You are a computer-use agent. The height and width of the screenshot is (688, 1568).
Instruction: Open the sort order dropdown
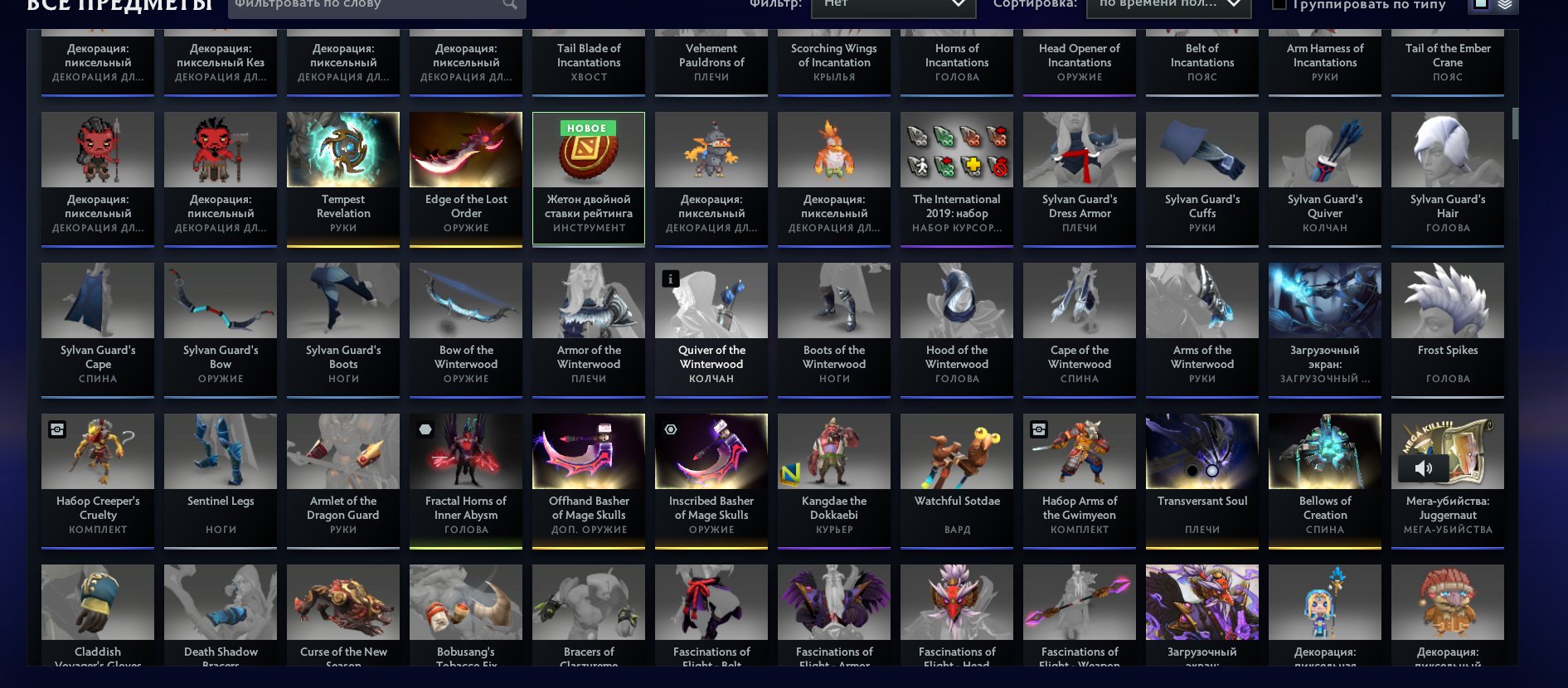point(1168,5)
